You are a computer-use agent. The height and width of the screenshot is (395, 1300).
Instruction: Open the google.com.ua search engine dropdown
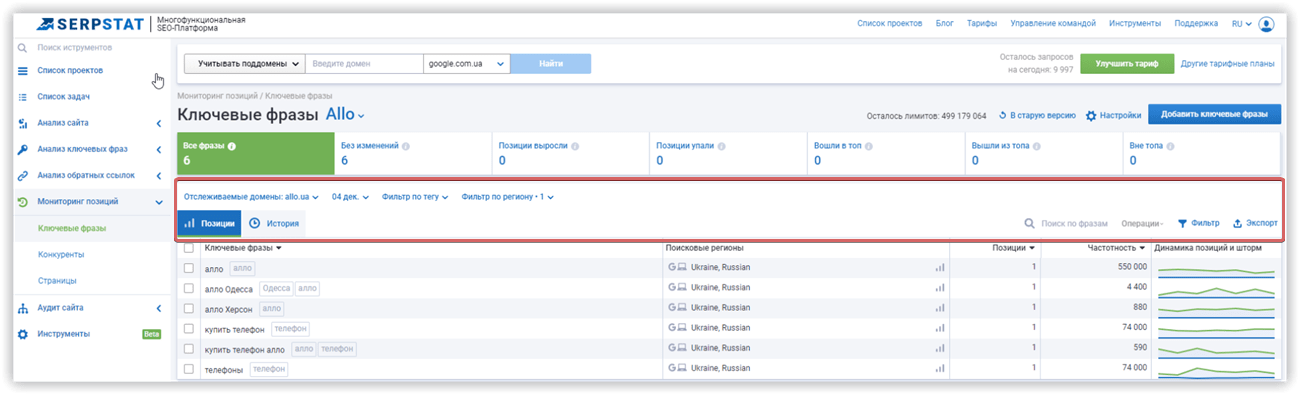(467, 64)
